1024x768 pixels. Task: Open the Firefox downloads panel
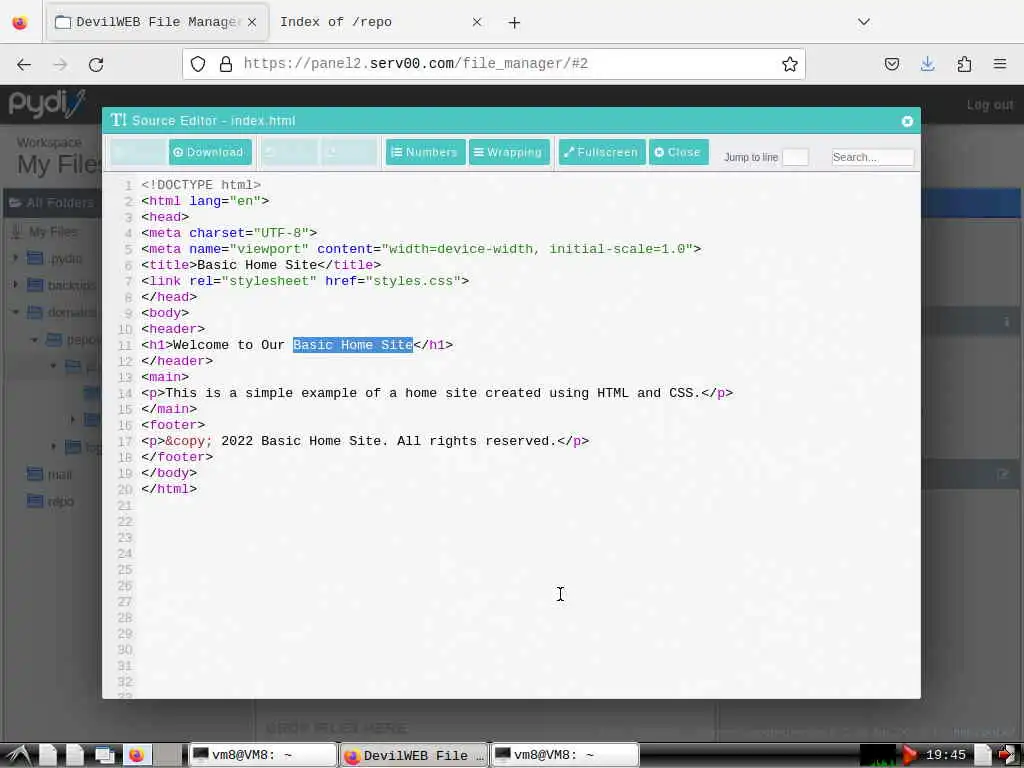[927, 64]
